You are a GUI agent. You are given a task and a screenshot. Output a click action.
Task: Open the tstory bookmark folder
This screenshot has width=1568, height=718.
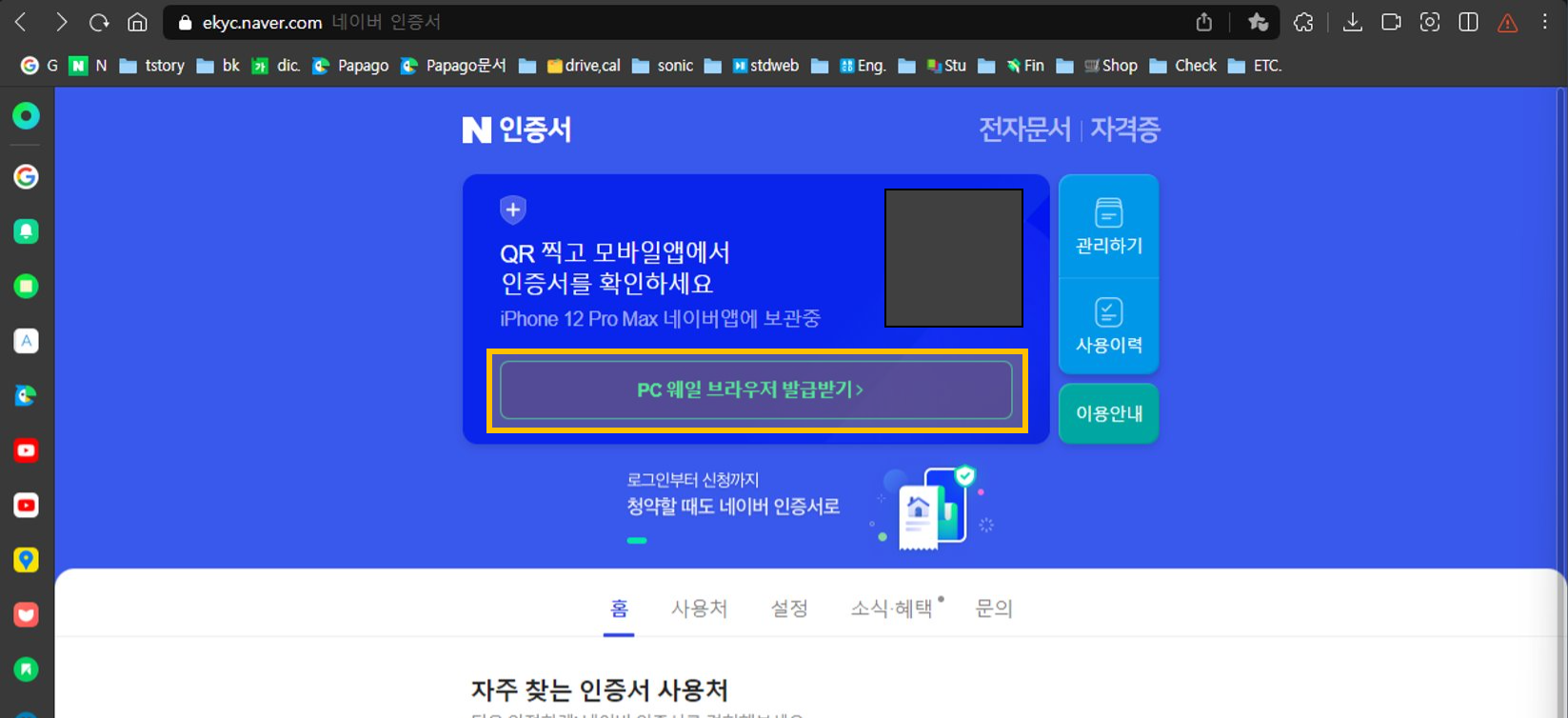151,66
